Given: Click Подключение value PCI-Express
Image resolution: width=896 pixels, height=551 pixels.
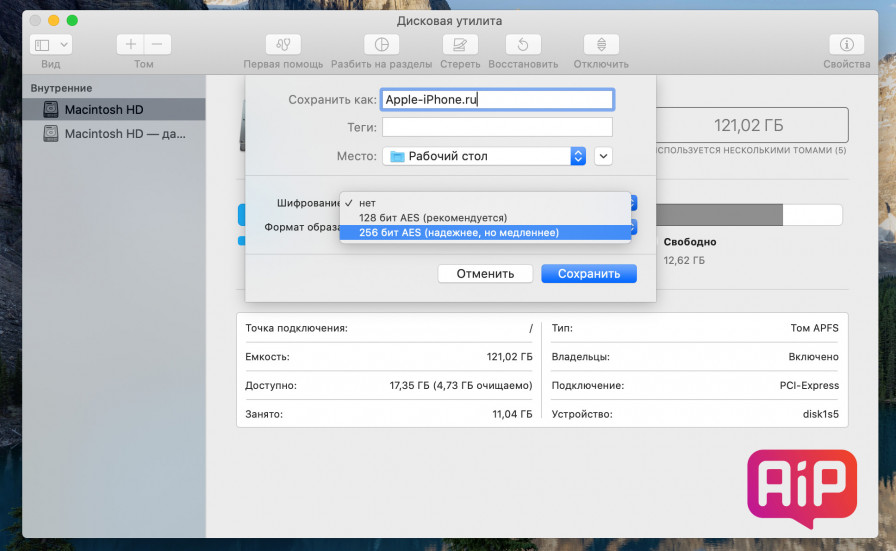Looking at the screenshot, I should [x=809, y=385].
